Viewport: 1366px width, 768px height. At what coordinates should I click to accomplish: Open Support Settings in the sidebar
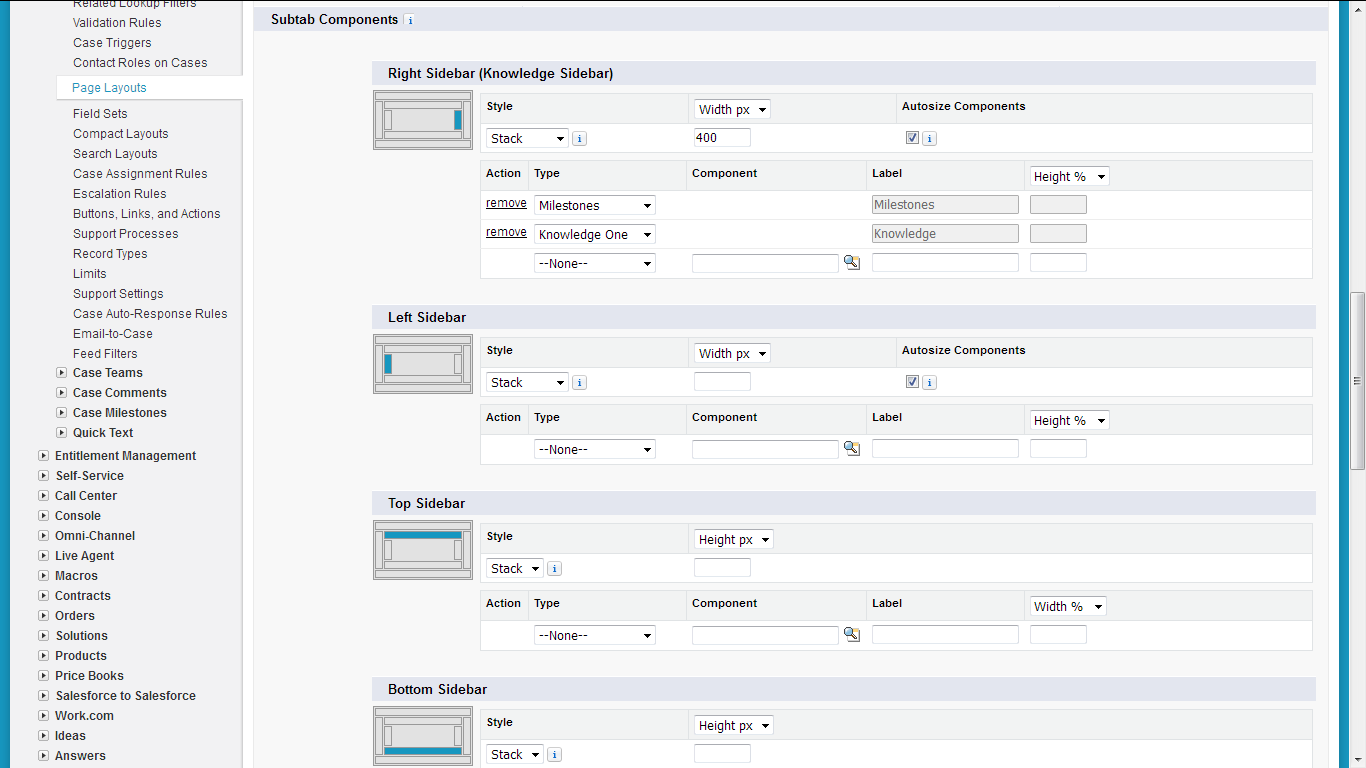[x=118, y=294]
